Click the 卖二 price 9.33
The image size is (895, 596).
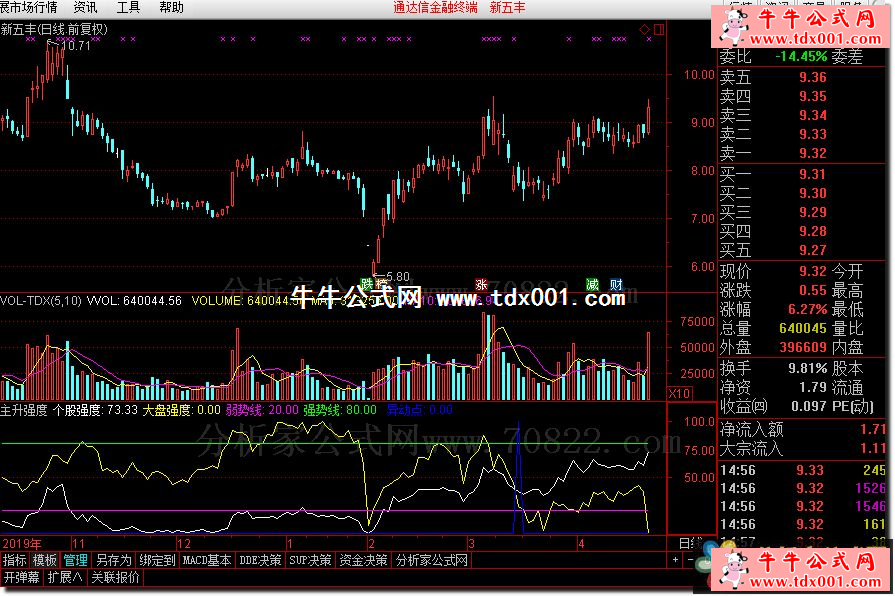813,134
